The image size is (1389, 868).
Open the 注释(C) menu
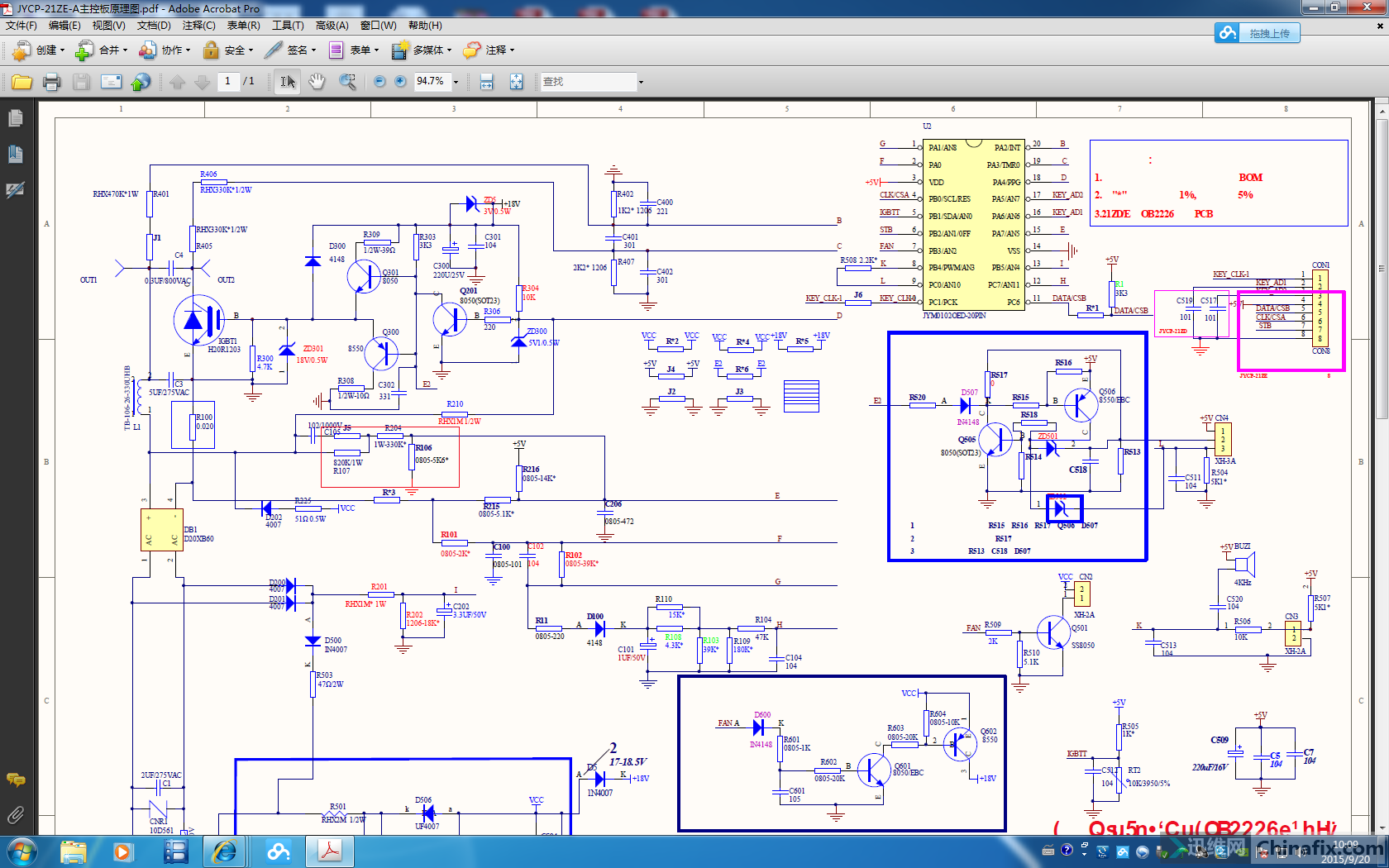pos(198,26)
